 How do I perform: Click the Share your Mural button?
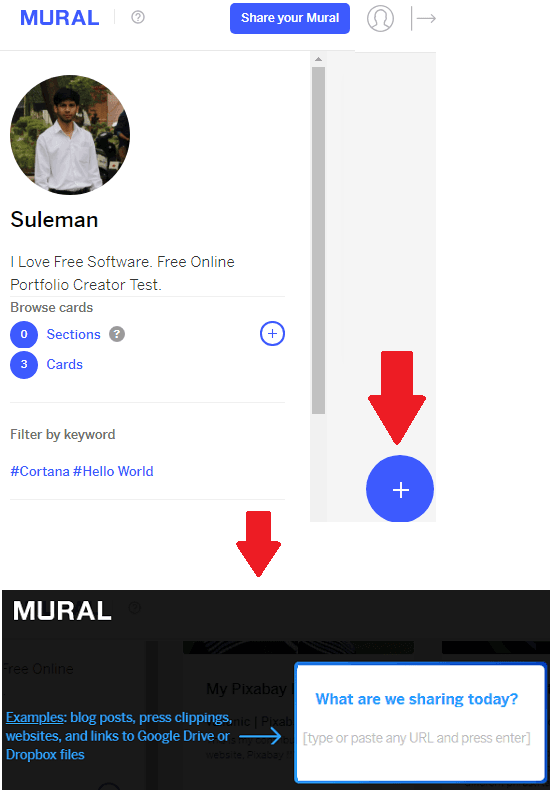click(290, 18)
